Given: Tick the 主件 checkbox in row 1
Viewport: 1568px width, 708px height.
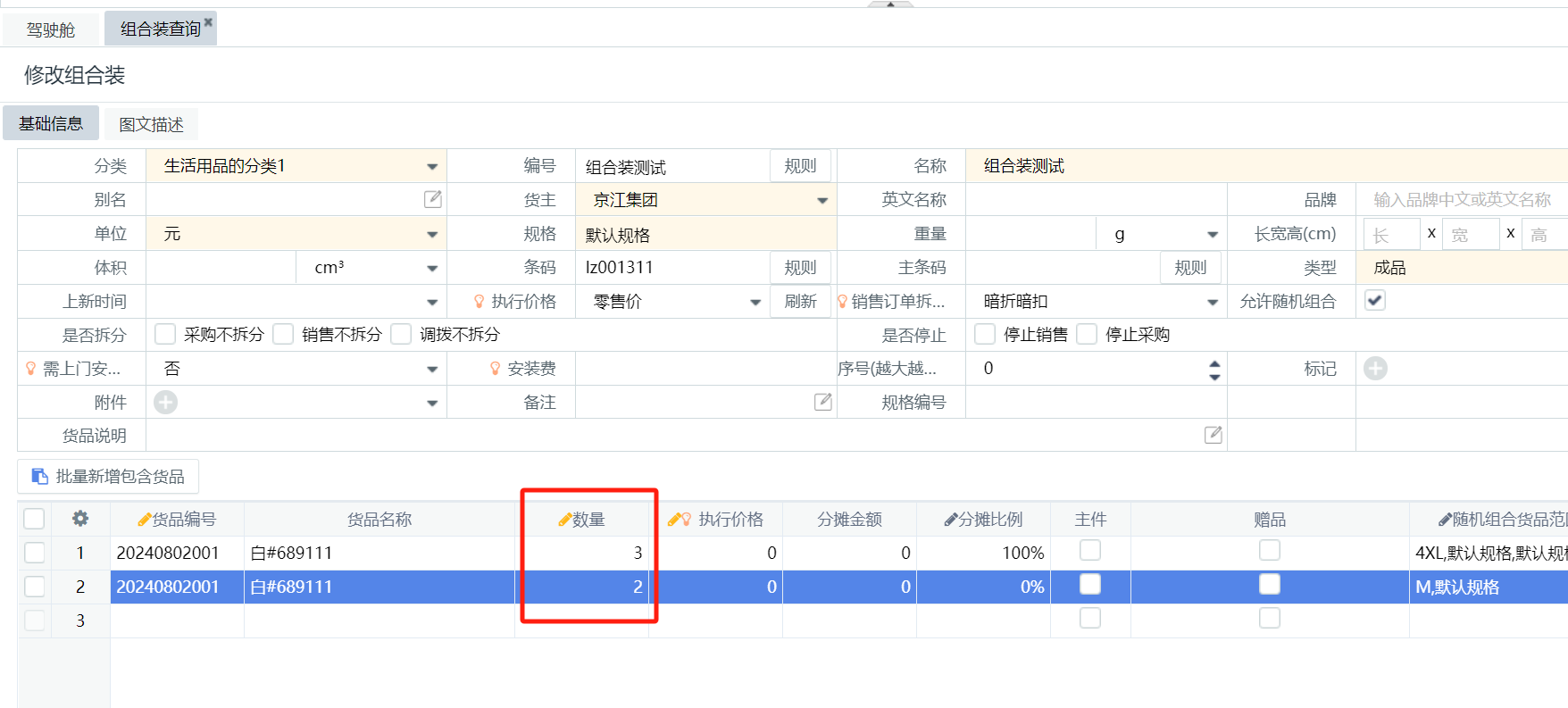Looking at the screenshot, I should tap(1090, 551).
